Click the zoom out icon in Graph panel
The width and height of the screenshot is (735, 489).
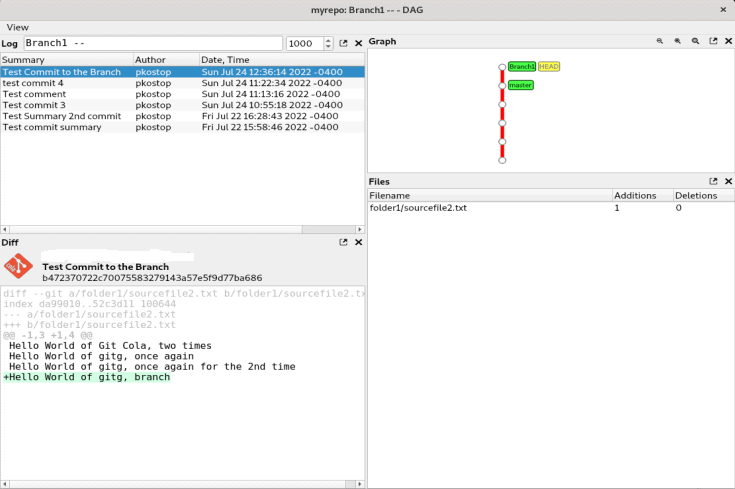pyautogui.click(x=660, y=41)
